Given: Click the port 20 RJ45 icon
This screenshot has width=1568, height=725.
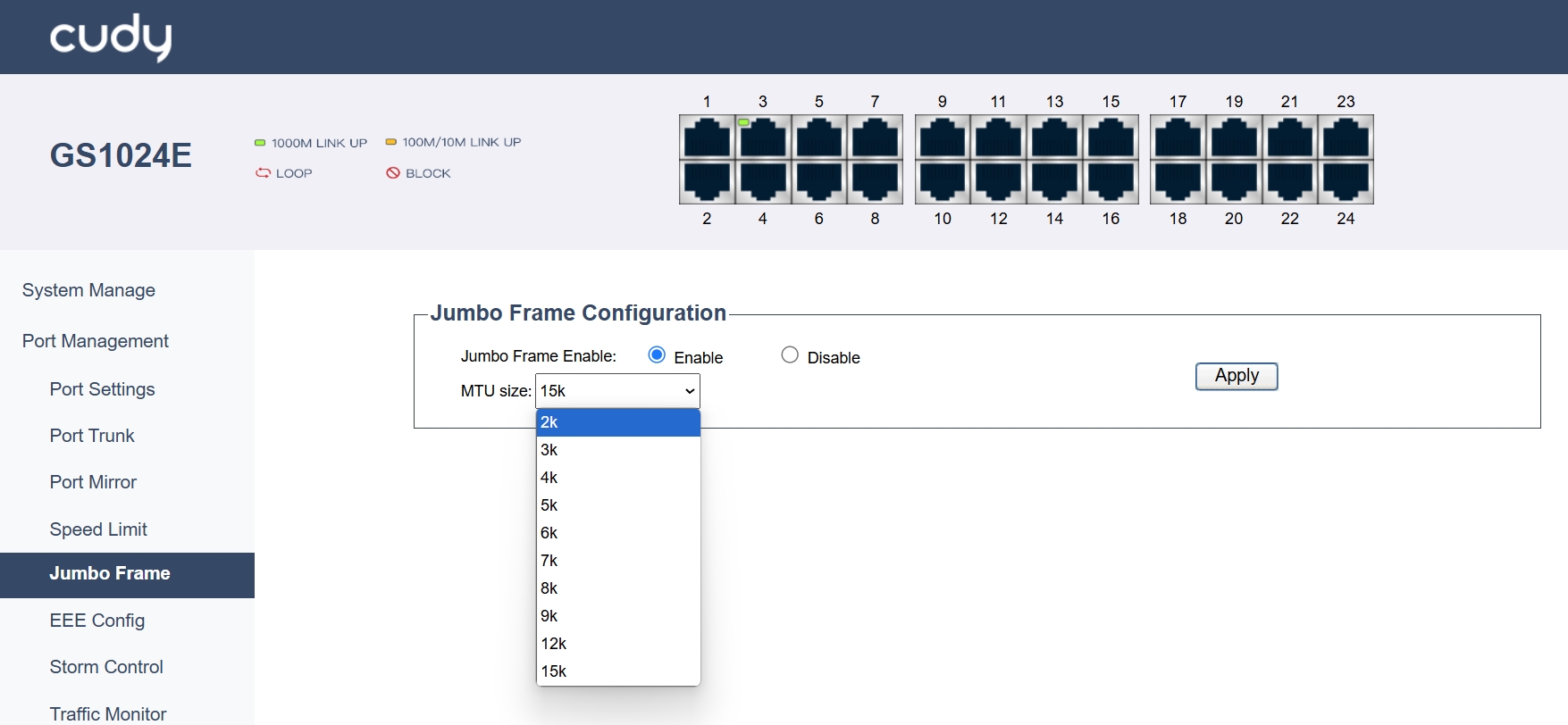Looking at the screenshot, I should tap(1235, 181).
